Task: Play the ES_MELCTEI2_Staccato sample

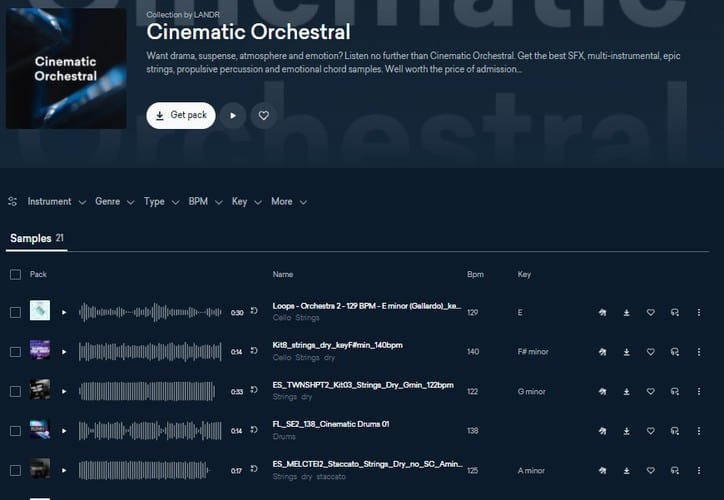Action: tap(64, 470)
